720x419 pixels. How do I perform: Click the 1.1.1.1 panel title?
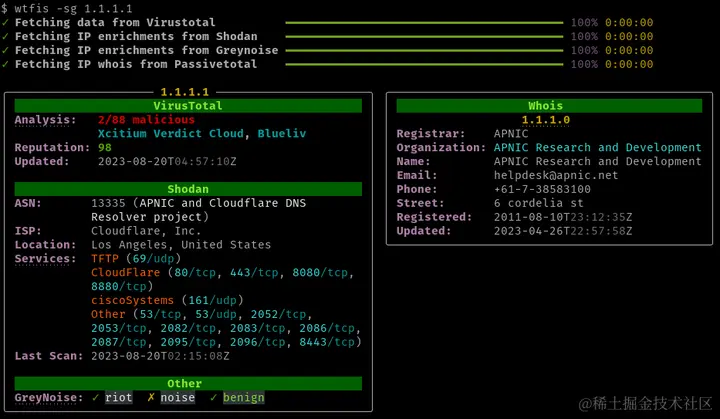(185, 92)
